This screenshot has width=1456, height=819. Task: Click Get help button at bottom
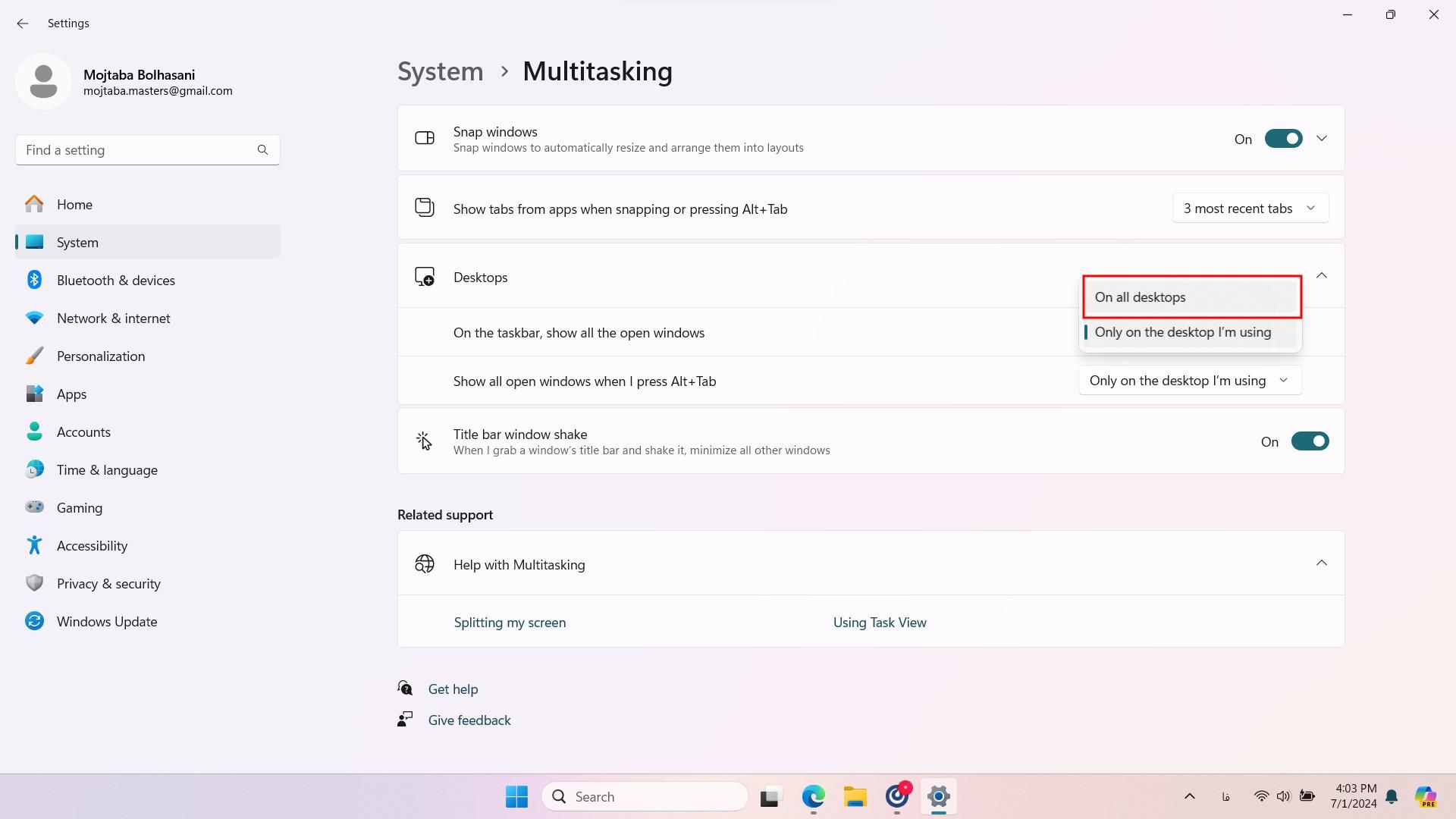[x=453, y=689]
